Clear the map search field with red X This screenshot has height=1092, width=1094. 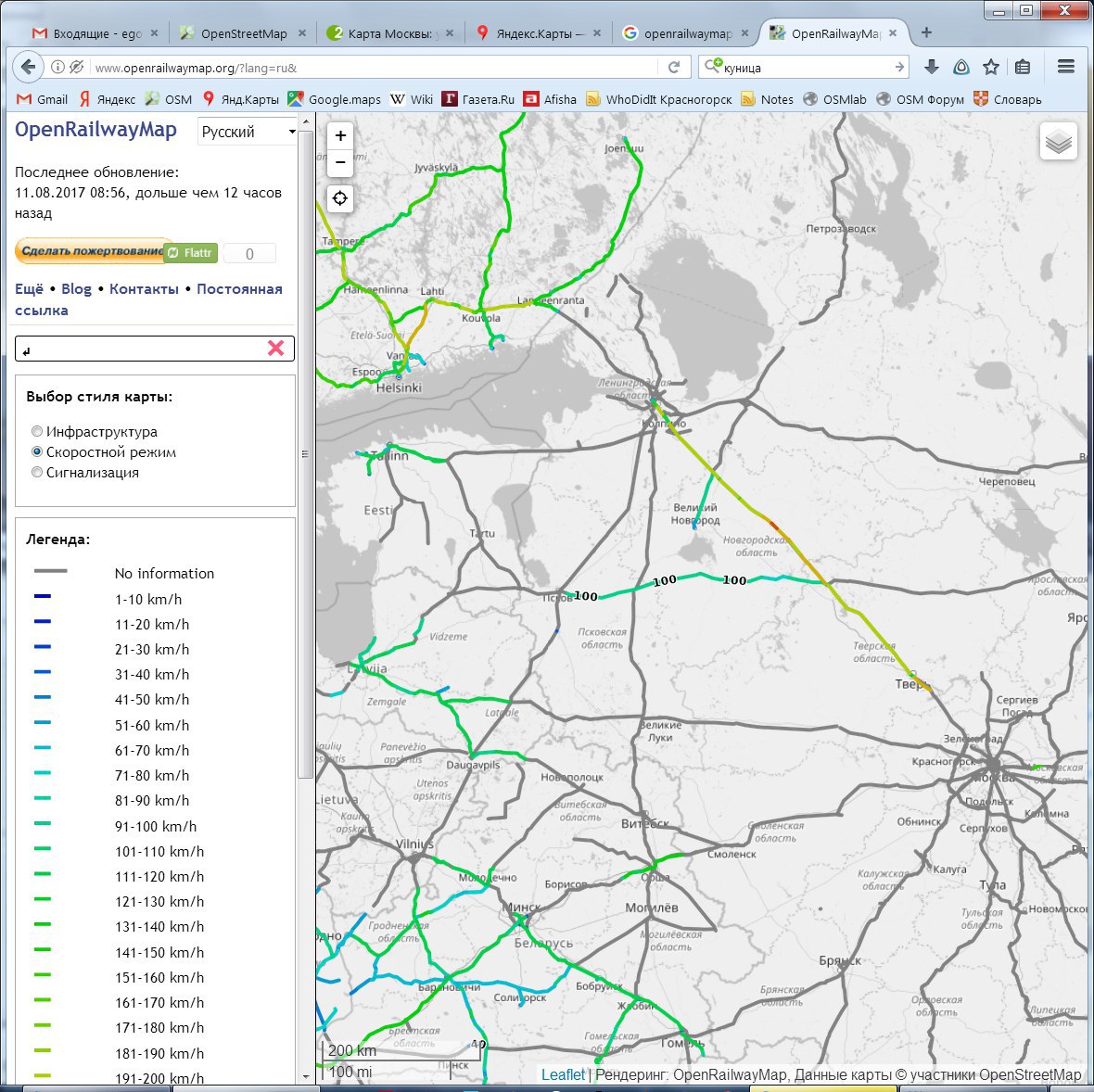(x=276, y=349)
